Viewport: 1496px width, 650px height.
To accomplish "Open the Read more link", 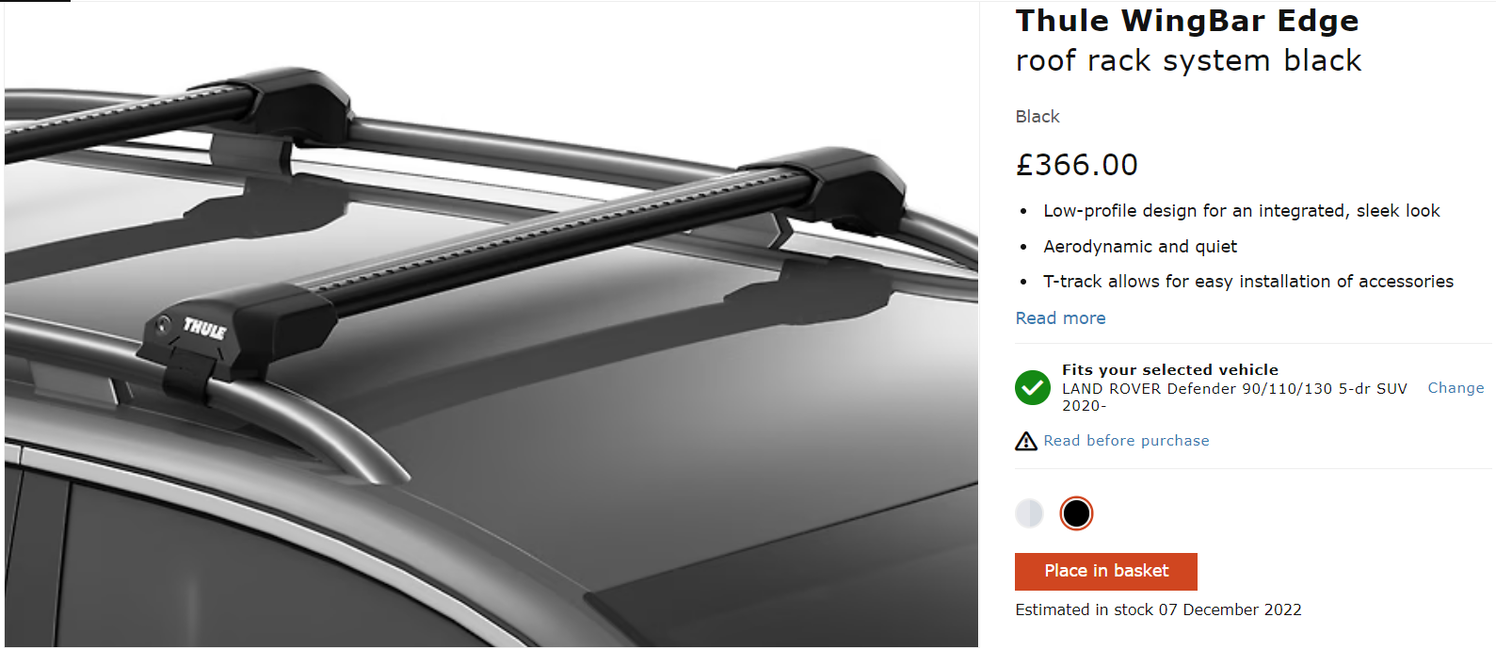I will click(x=1060, y=318).
